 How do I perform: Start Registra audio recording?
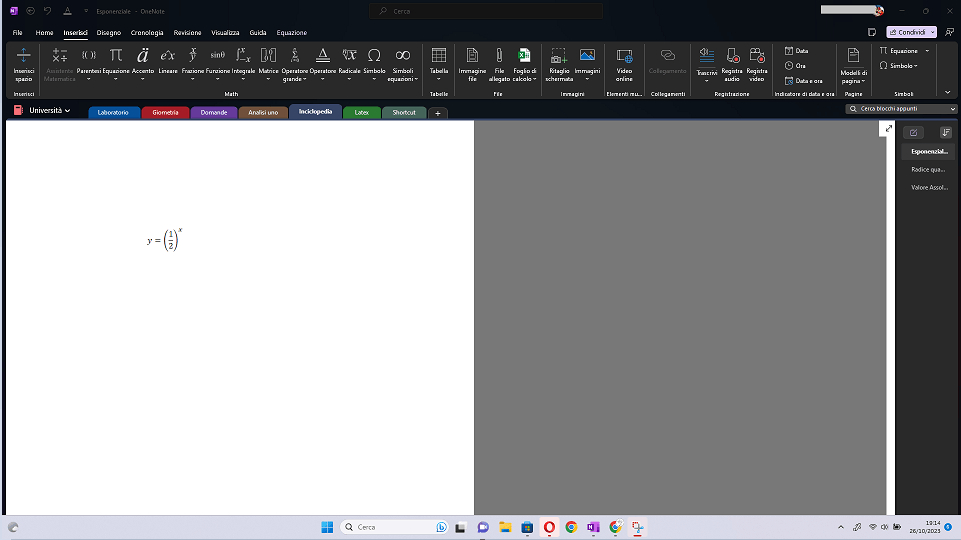pos(732,64)
